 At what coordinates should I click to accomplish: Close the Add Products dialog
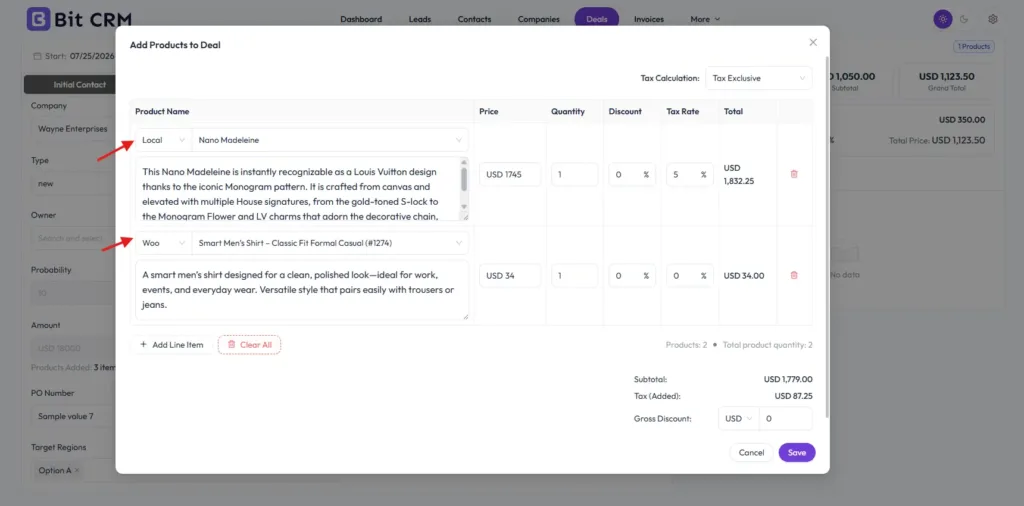coord(813,42)
